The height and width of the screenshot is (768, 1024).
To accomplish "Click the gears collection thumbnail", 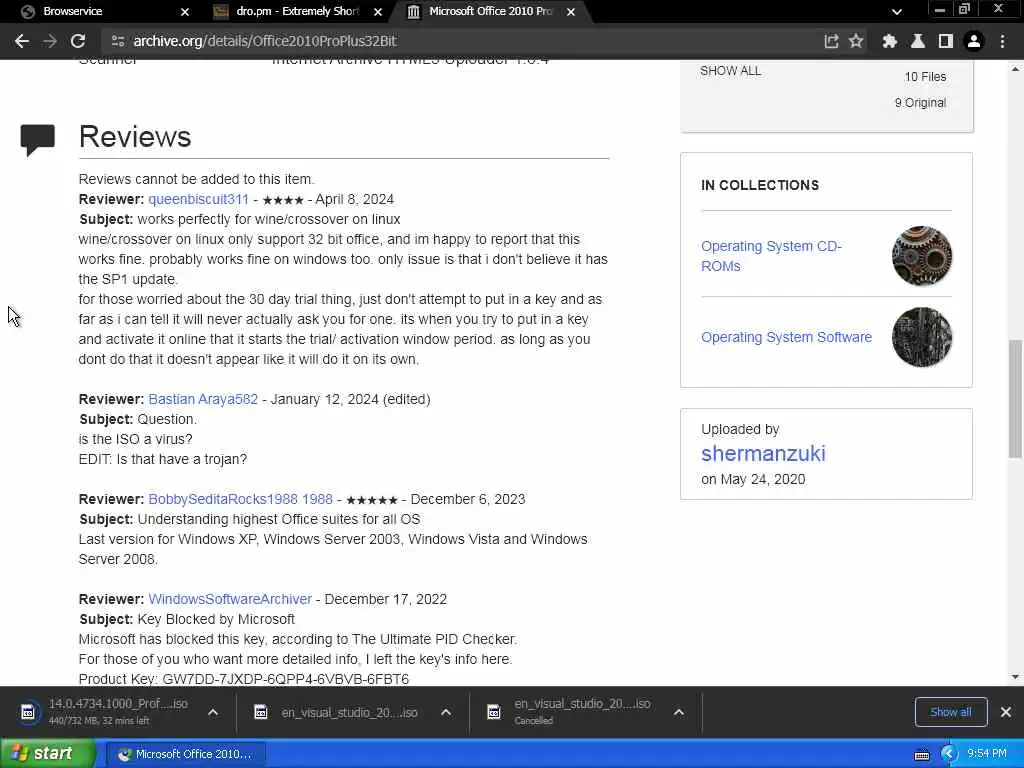I will 921,256.
